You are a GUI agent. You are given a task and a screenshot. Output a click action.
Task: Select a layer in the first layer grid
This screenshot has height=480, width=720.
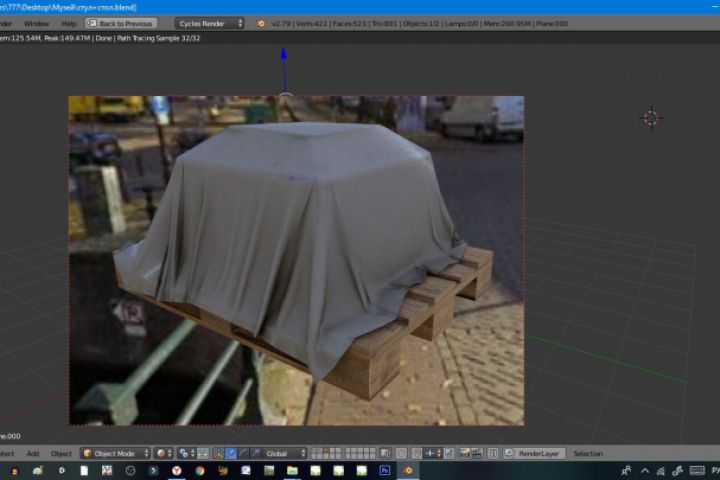tap(326, 453)
